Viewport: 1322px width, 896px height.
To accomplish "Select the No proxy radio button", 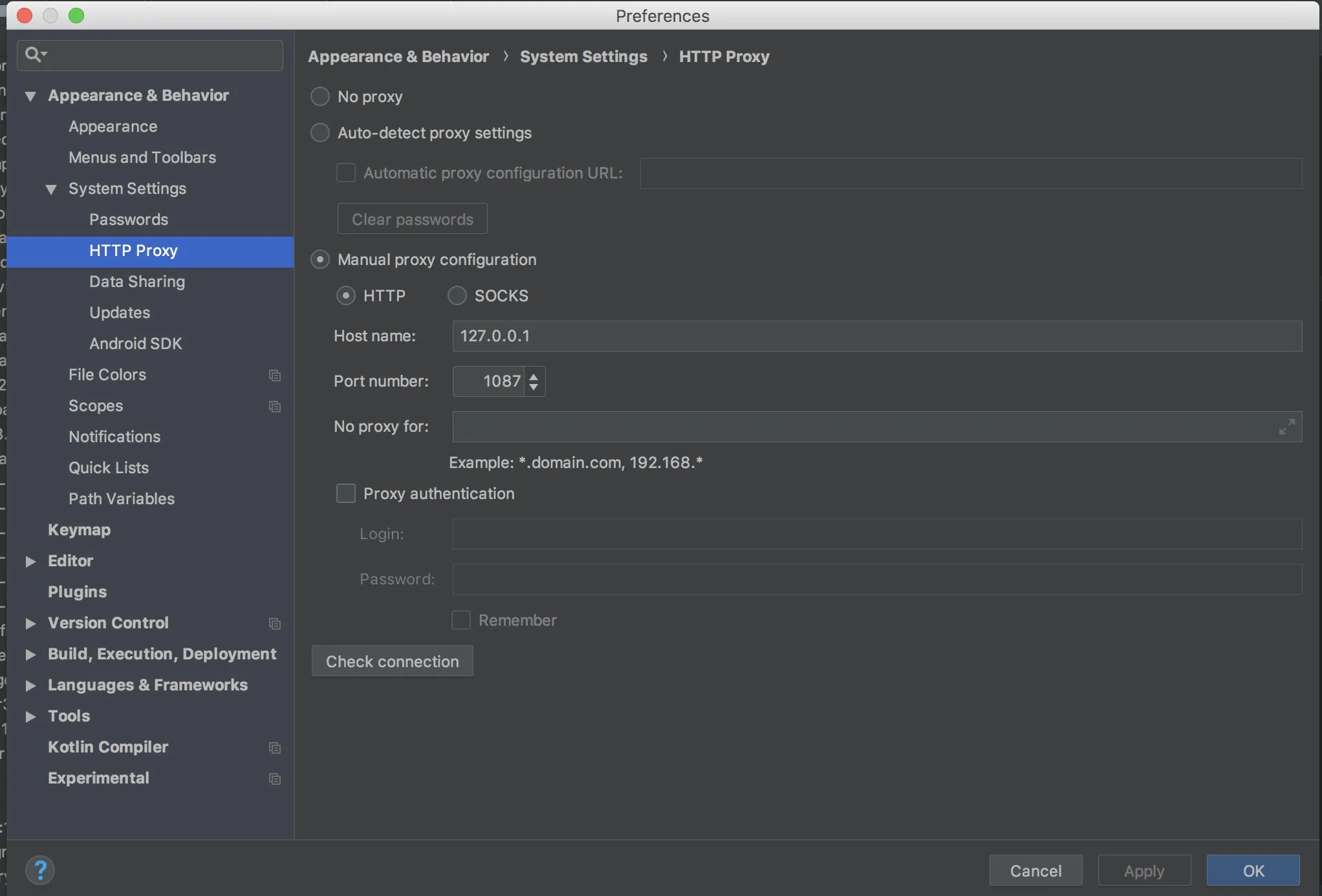I will (319, 97).
